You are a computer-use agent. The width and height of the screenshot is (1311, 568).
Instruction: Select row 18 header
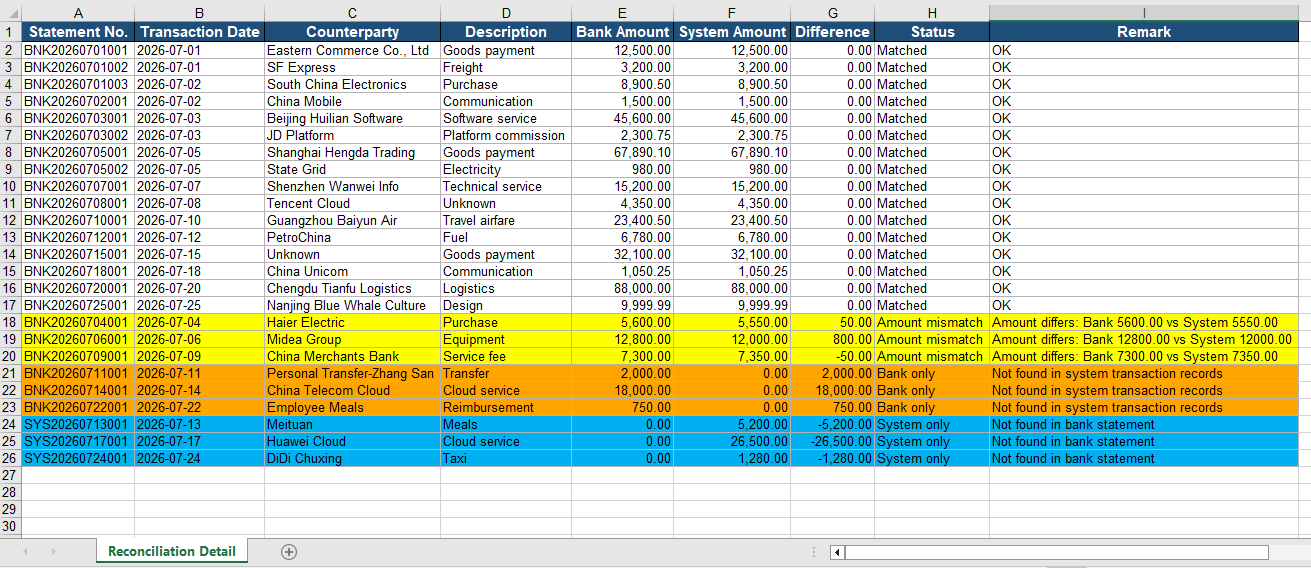pyautogui.click(x=10, y=322)
